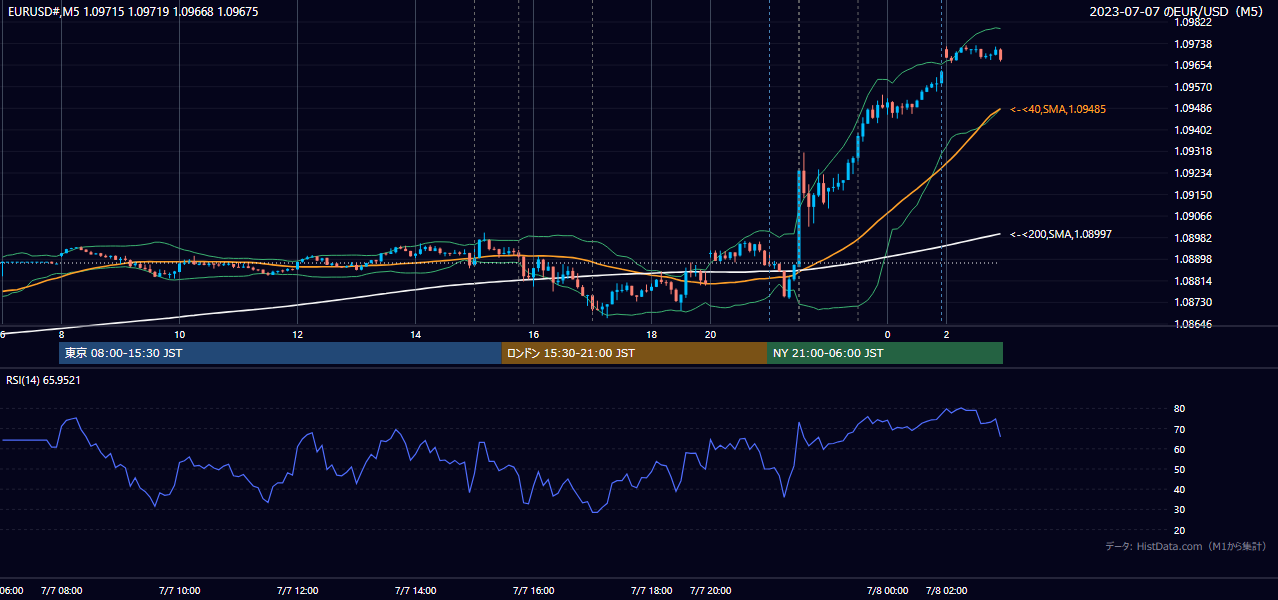Click the RSI scale value 20
The width and height of the screenshot is (1278, 600).
point(1180,531)
